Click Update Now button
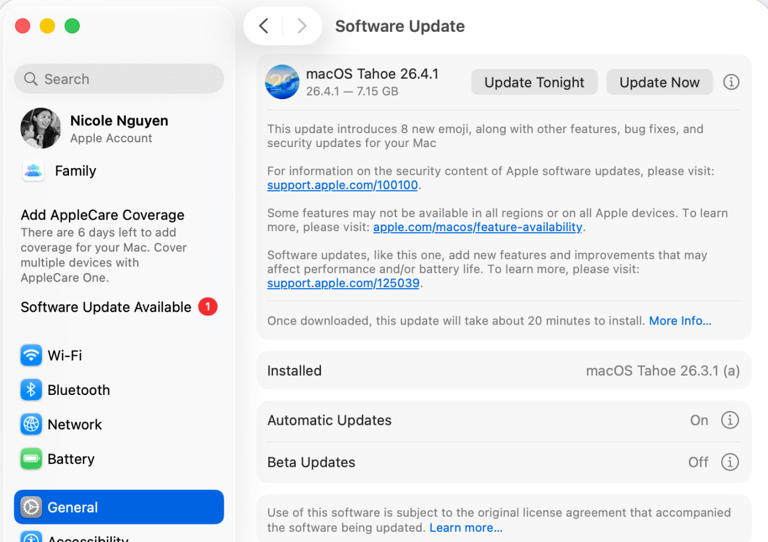 coord(659,82)
